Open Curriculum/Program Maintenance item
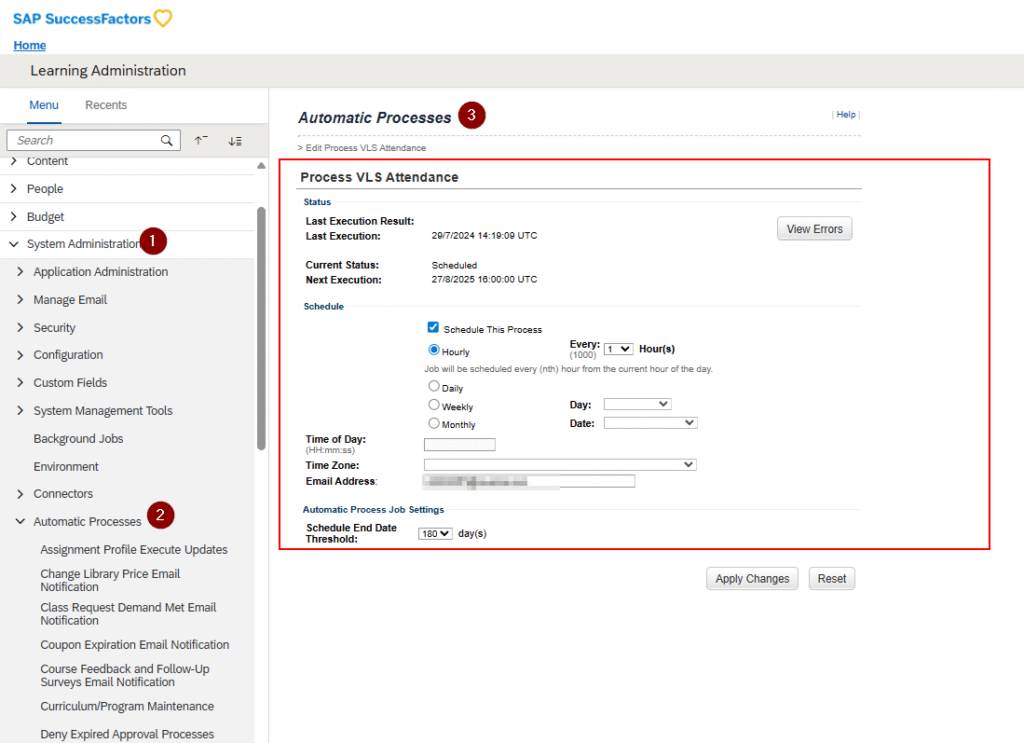The width and height of the screenshot is (1024, 743). click(127, 706)
